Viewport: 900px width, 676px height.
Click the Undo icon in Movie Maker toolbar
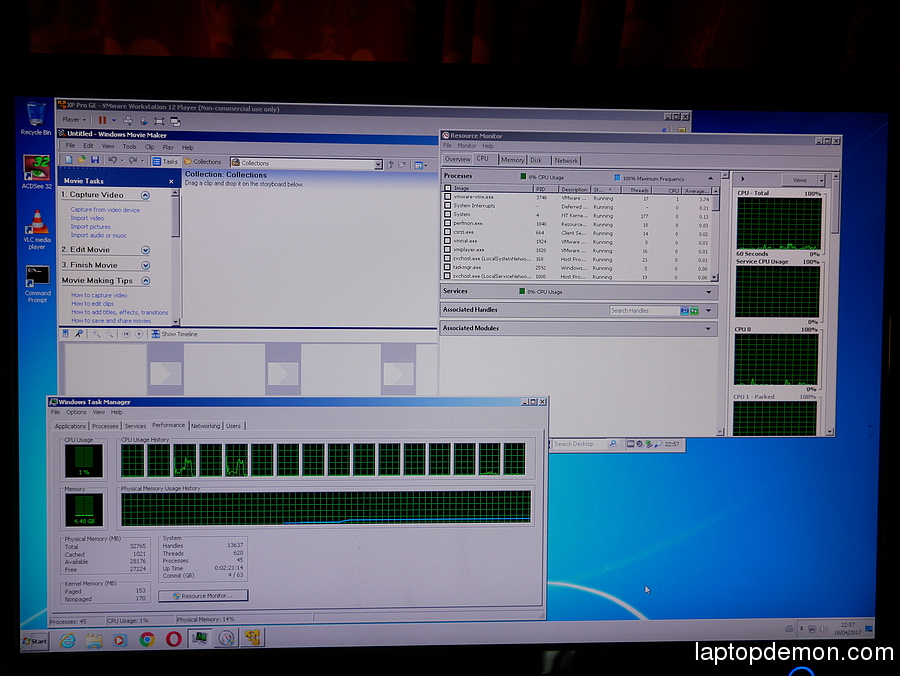point(111,160)
